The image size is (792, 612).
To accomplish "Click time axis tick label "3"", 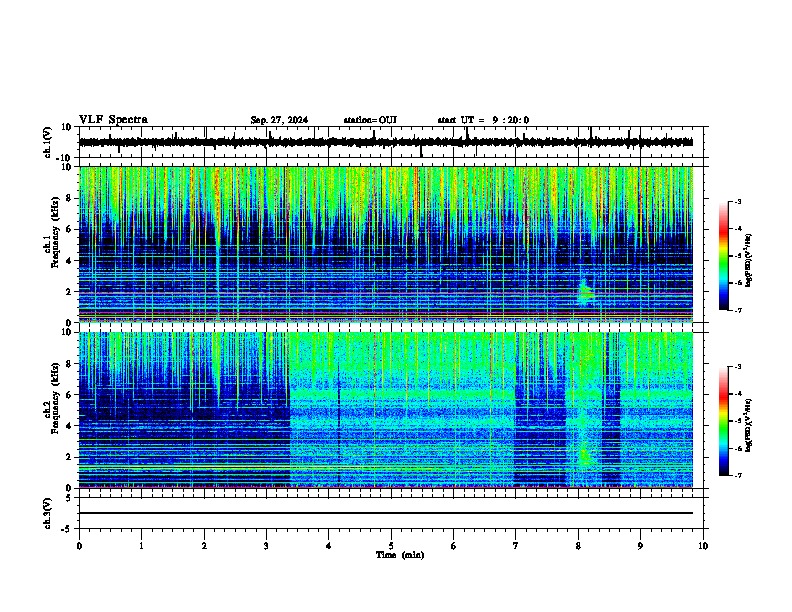I will (x=266, y=546).
